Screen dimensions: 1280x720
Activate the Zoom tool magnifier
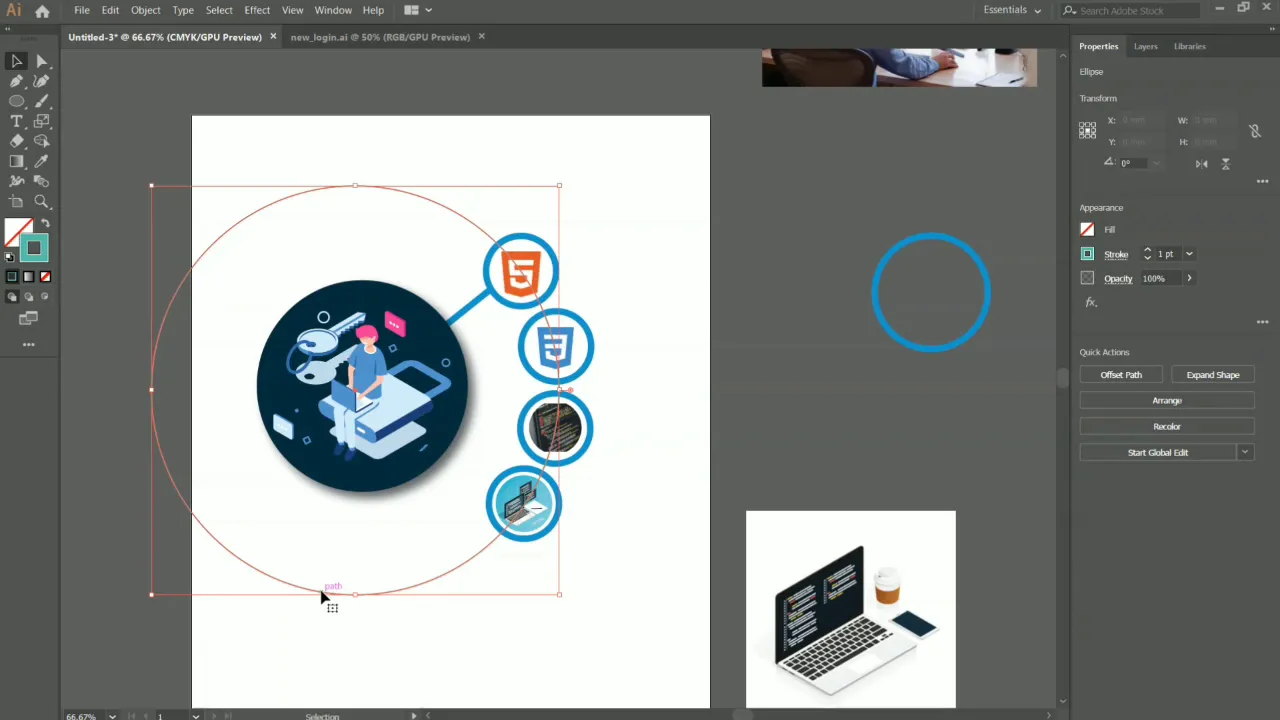point(42,201)
